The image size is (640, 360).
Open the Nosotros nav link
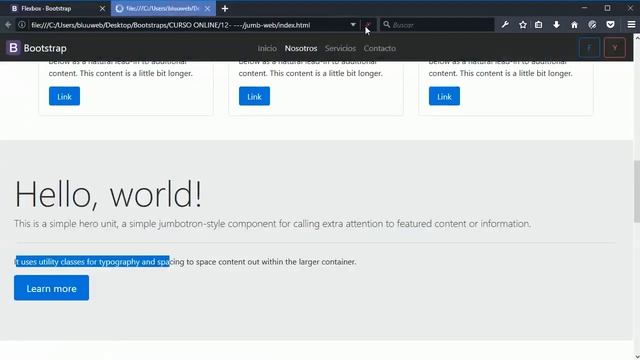[301, 48]
